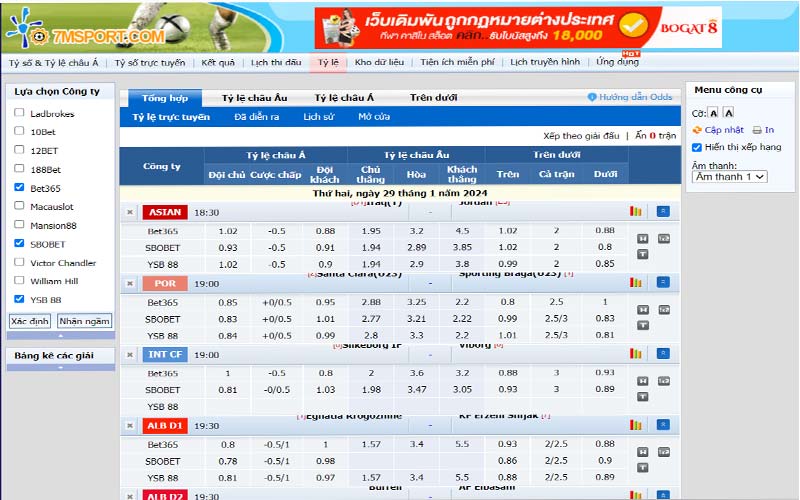Click the Cập nhật refresh link
The width and height of the screenshot is (800, 500).
click(718, 130)
